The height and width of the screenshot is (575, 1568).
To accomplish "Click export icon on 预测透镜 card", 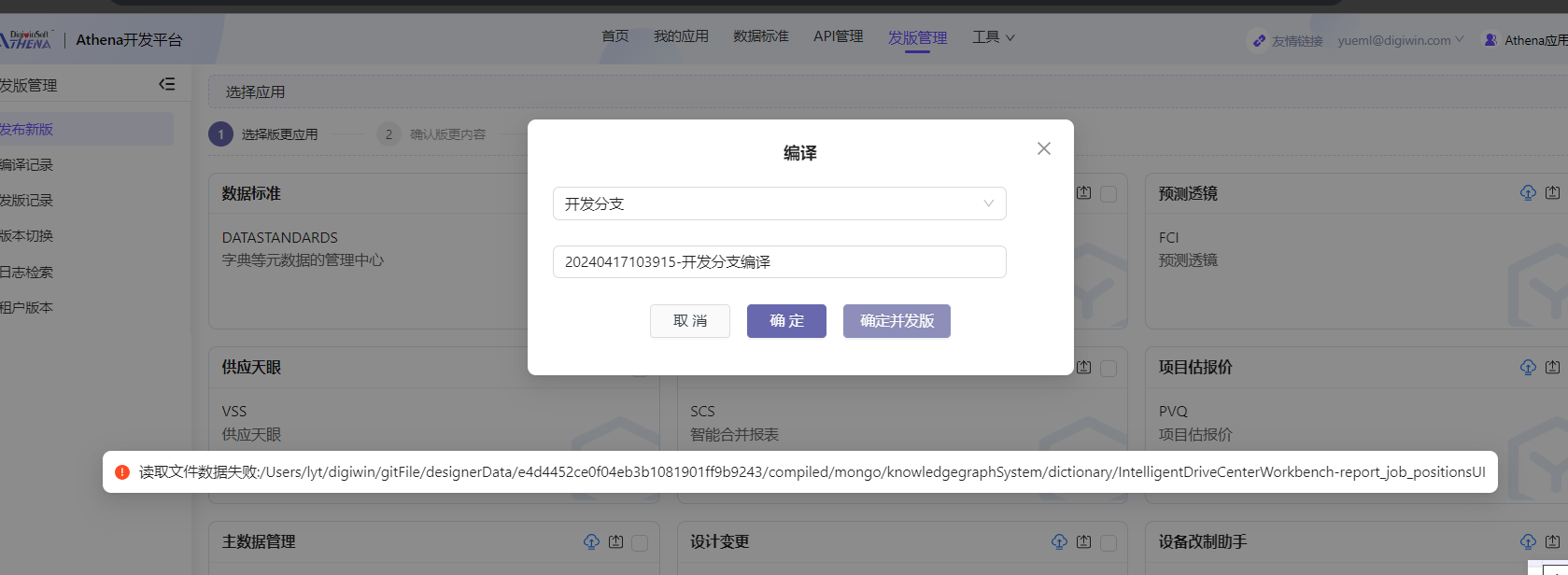I will click(x=1552, y=192).
